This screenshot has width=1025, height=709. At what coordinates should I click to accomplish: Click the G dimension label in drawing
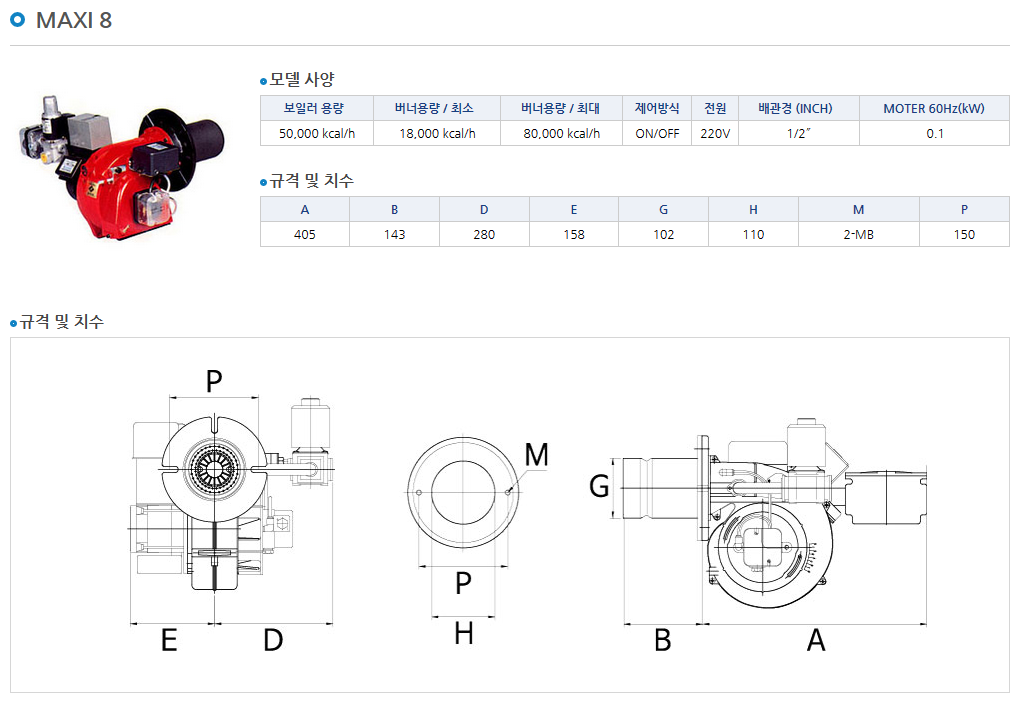599,486
